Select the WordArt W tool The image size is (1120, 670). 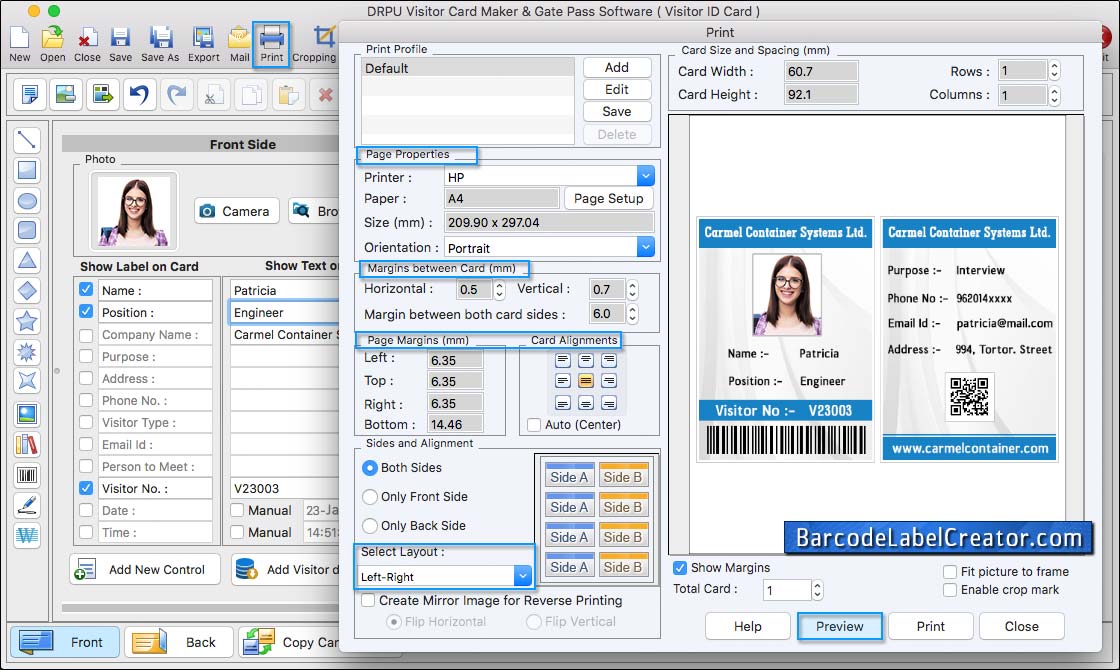[x=26, y=536]
